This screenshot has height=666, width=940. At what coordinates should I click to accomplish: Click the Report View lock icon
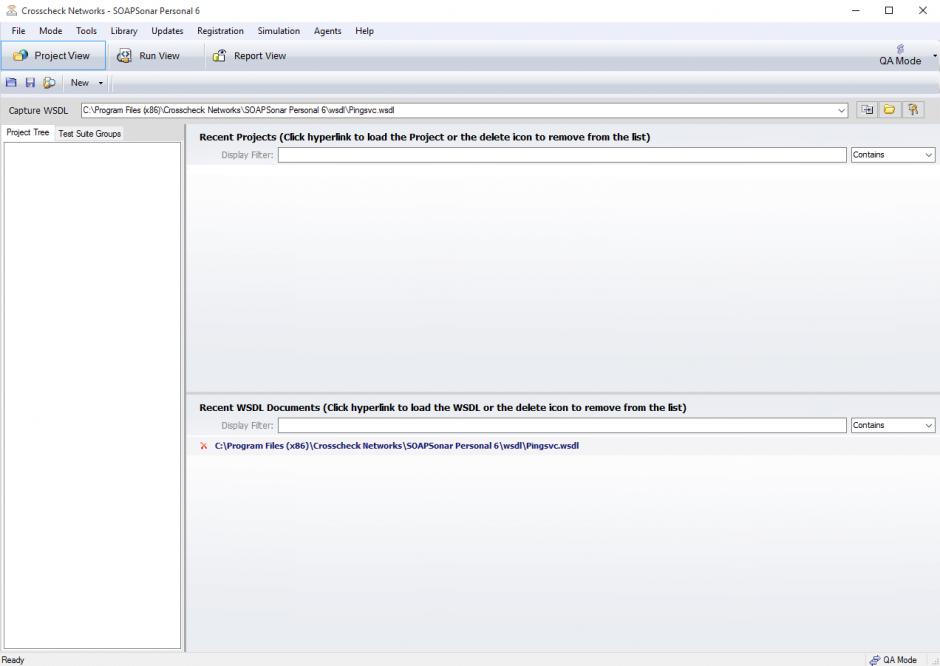[219, 56]
